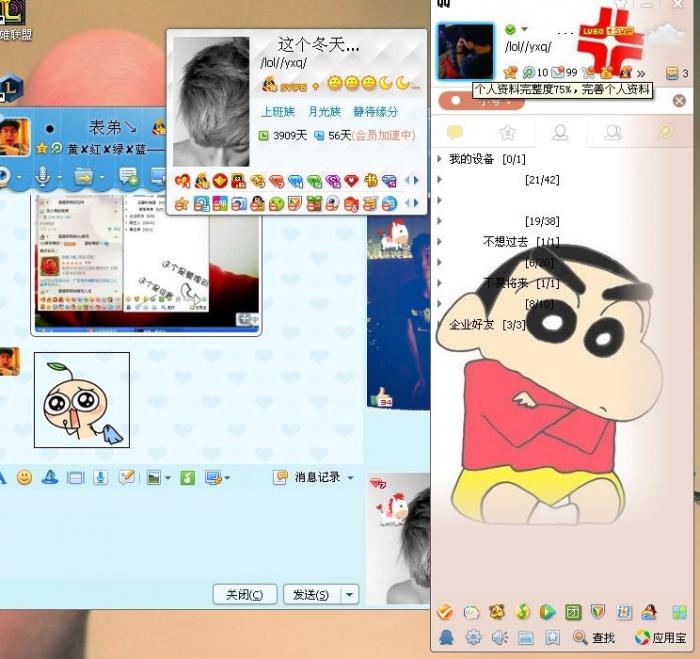Start voice message microphone icon in chat toolbar

(x=100, y=478)
